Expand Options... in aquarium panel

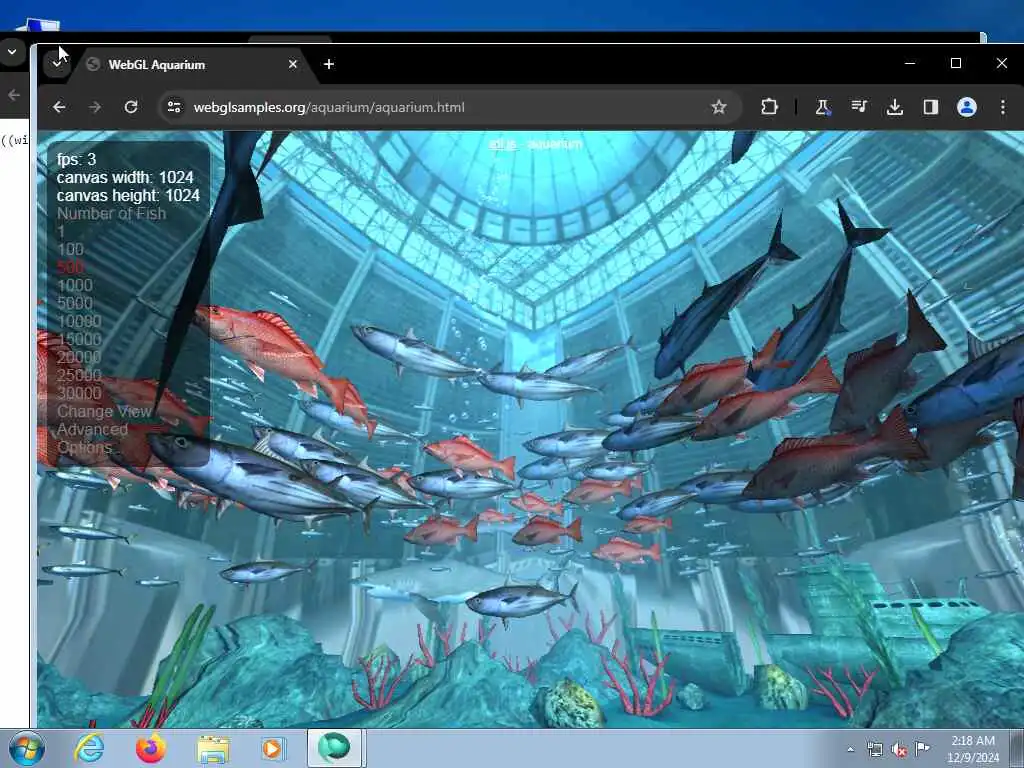click(x=84, y=447)
